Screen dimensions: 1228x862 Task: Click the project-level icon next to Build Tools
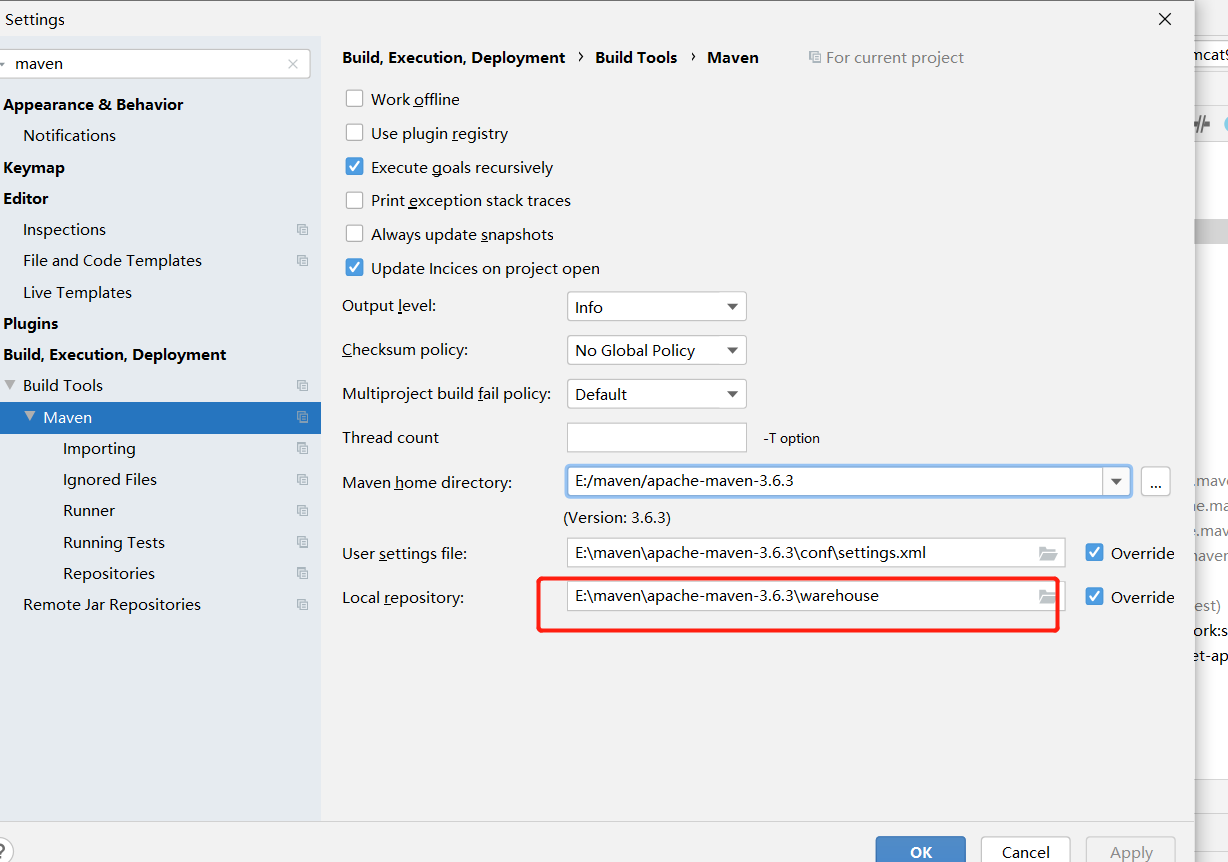click(x=302, y=386)
